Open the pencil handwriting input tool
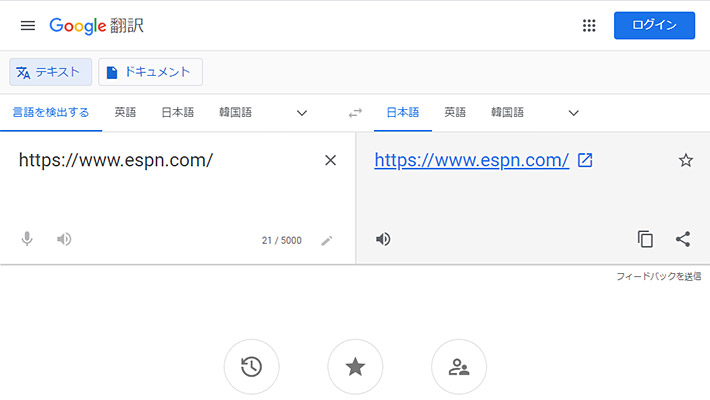This screenshot has height=400, width=710. 326,240
